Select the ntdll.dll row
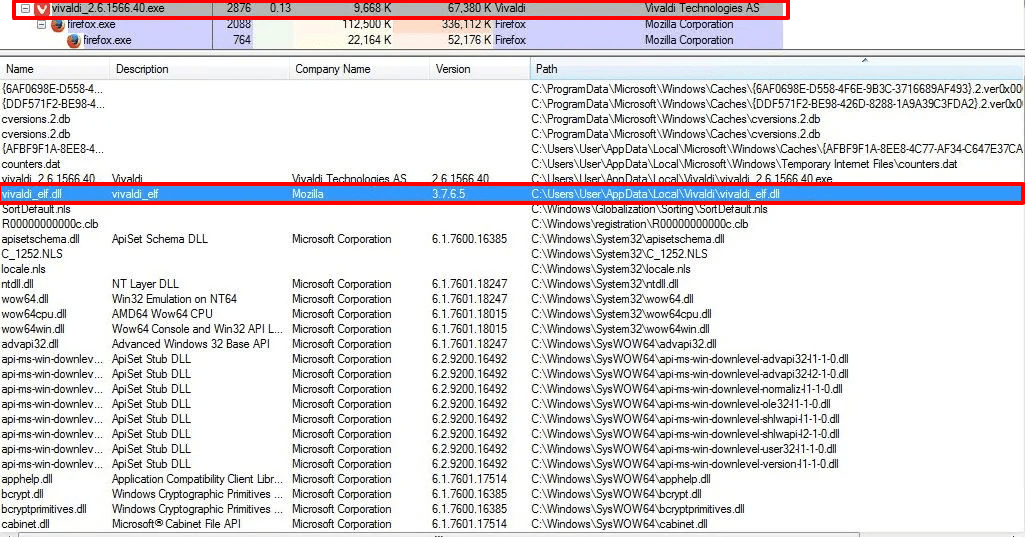Screen dimensions: 1025x537 512,284
